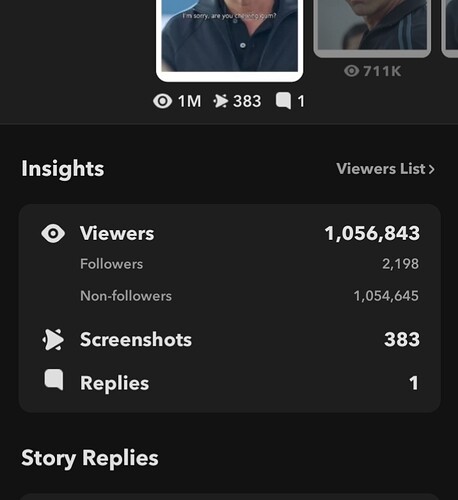Tap the 1,056,843 viewers count
Image resolution: width=458 pixels, height=500 pixels.
pos(372,233)
